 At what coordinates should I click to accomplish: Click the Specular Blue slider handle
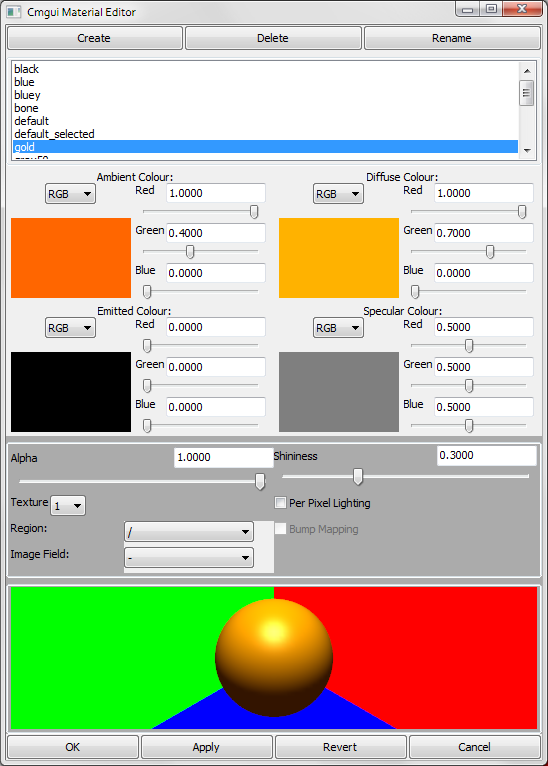tap(469, 426)
